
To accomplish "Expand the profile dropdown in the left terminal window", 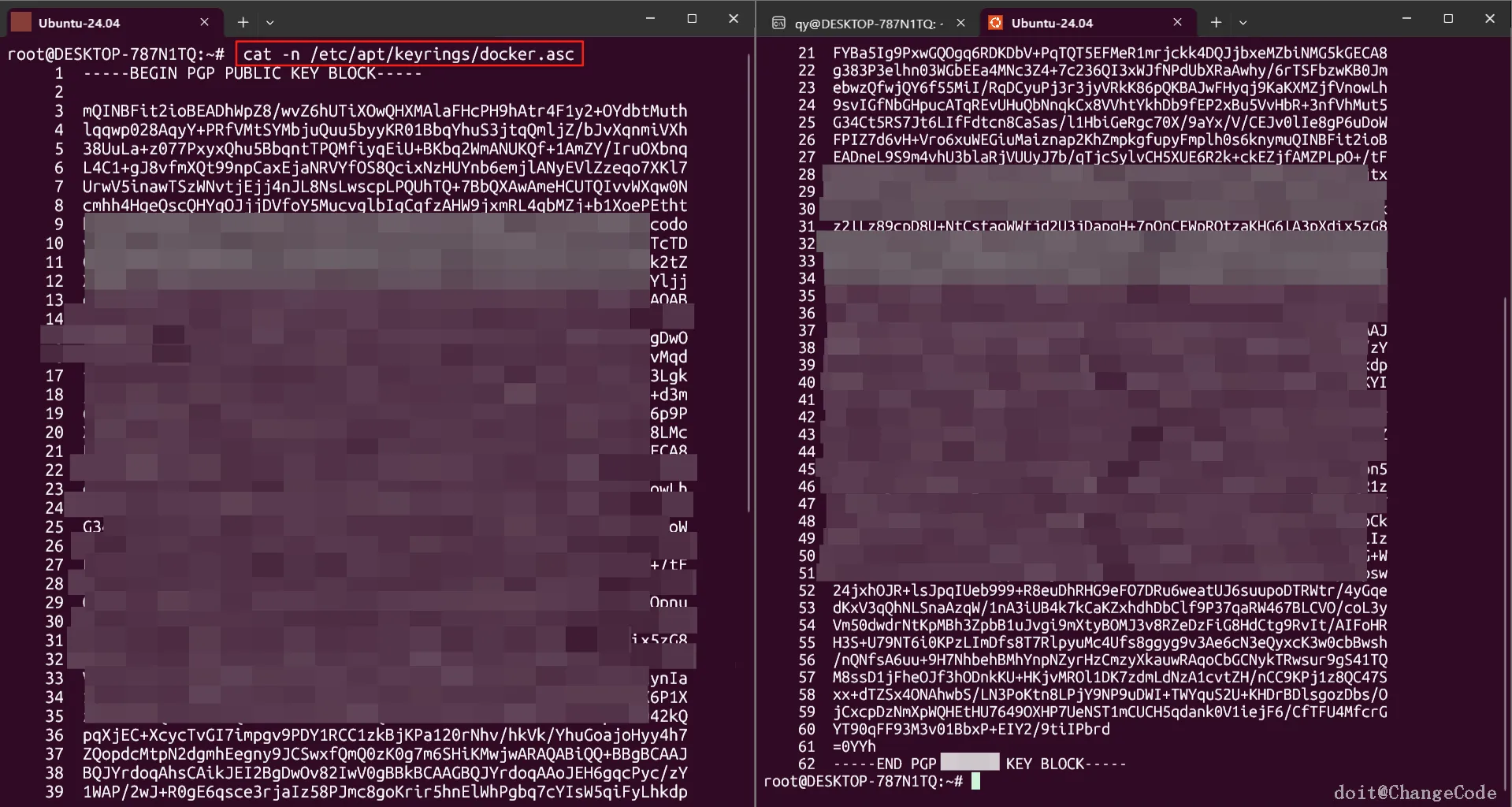I will (269, 23).
